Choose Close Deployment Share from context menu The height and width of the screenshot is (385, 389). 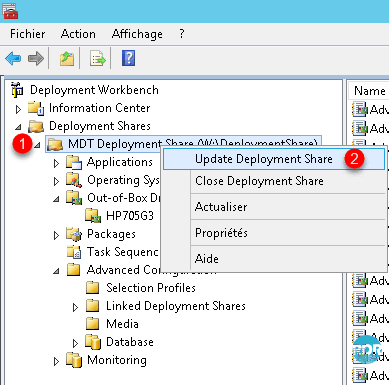tap(274, 181)
